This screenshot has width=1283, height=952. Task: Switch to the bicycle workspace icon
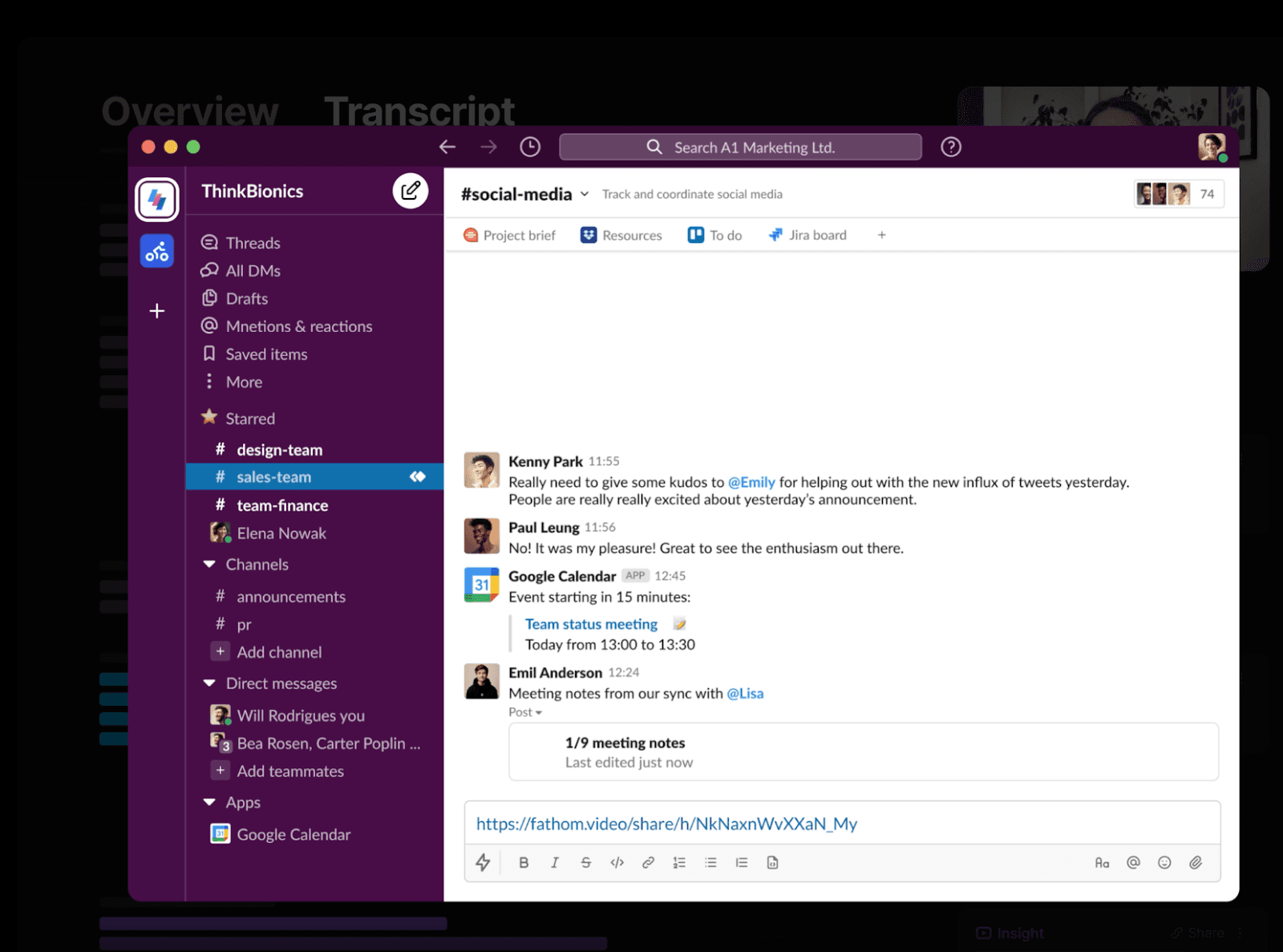click(157, 252)
